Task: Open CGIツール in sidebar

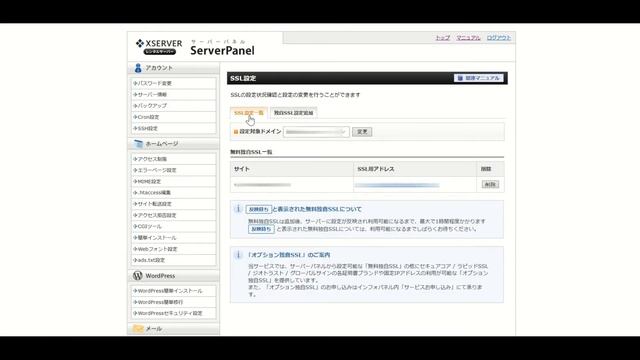Action: click(x=173, y=226)
